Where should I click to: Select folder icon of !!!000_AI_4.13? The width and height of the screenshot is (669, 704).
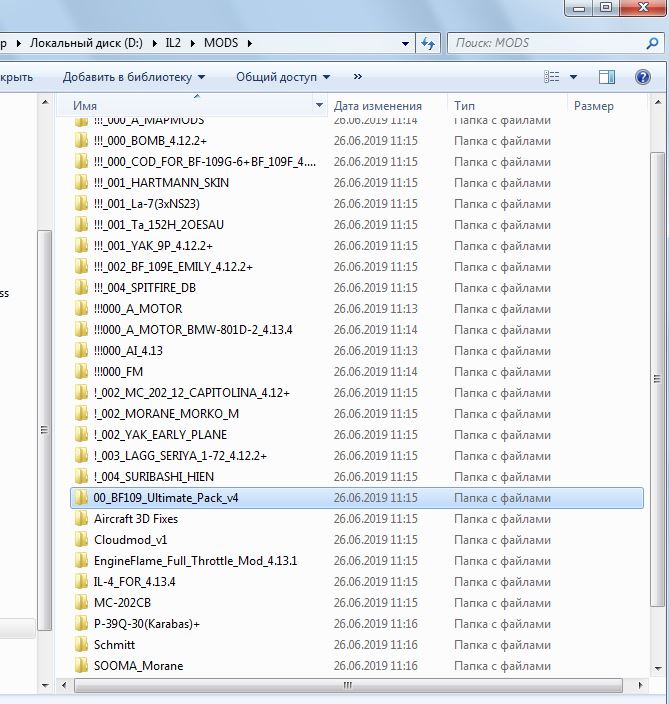point(81,351)
